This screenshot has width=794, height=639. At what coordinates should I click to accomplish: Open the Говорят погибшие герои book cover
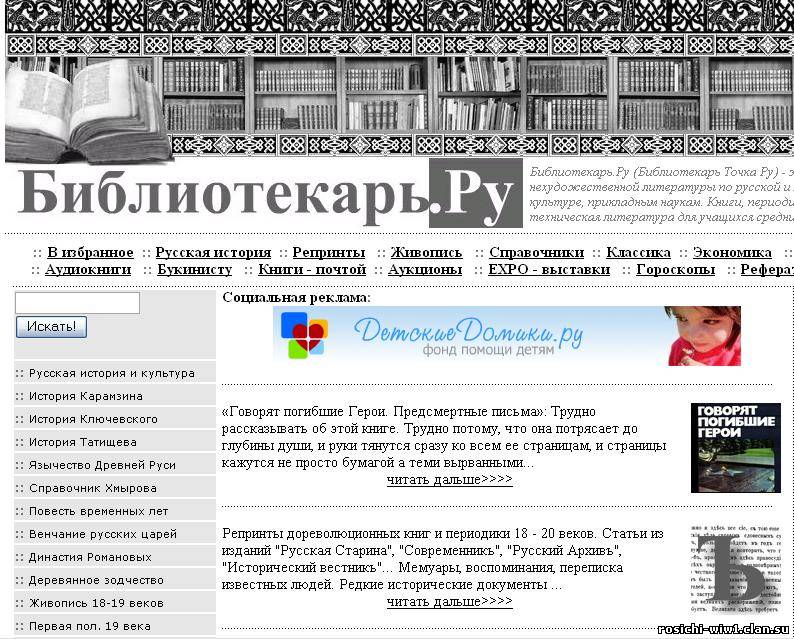[x=736, y=448]
